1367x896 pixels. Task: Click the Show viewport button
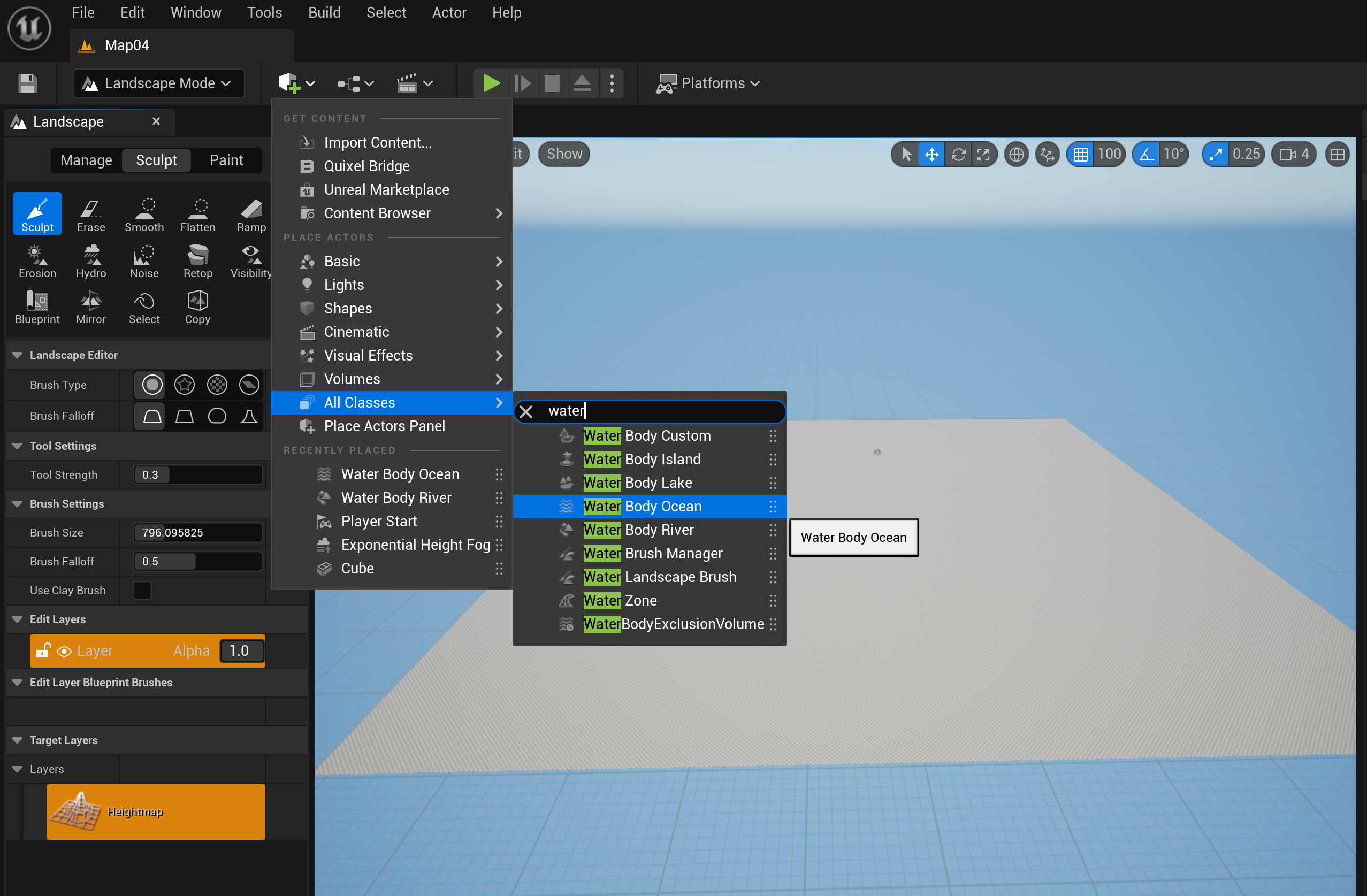click(563, 154)
